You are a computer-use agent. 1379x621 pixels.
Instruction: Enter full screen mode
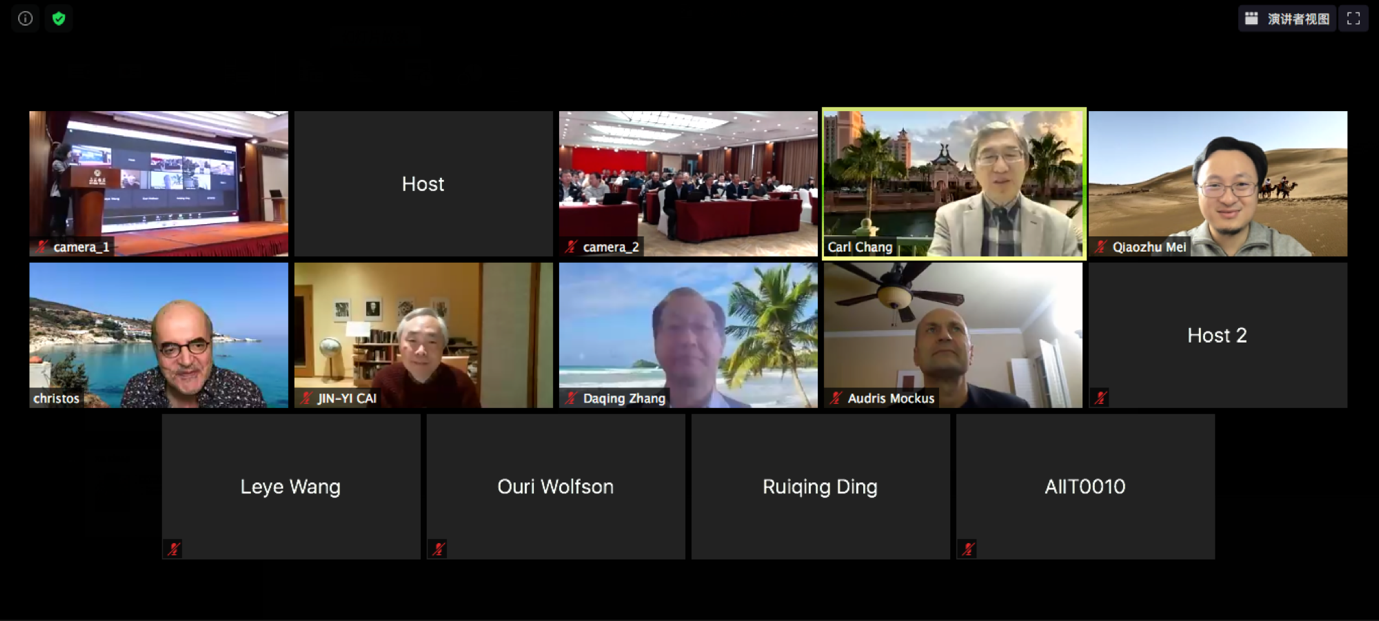1353,18
